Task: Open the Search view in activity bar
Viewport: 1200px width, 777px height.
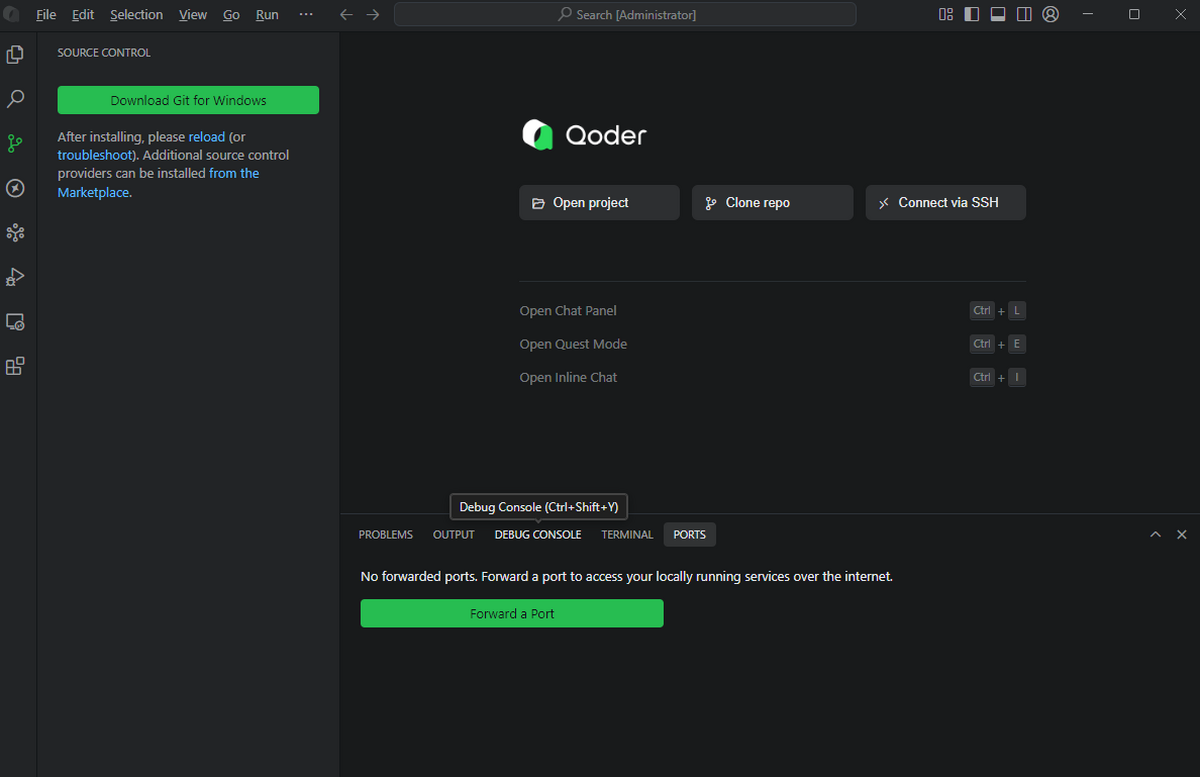Action: (x=15, y=99)
